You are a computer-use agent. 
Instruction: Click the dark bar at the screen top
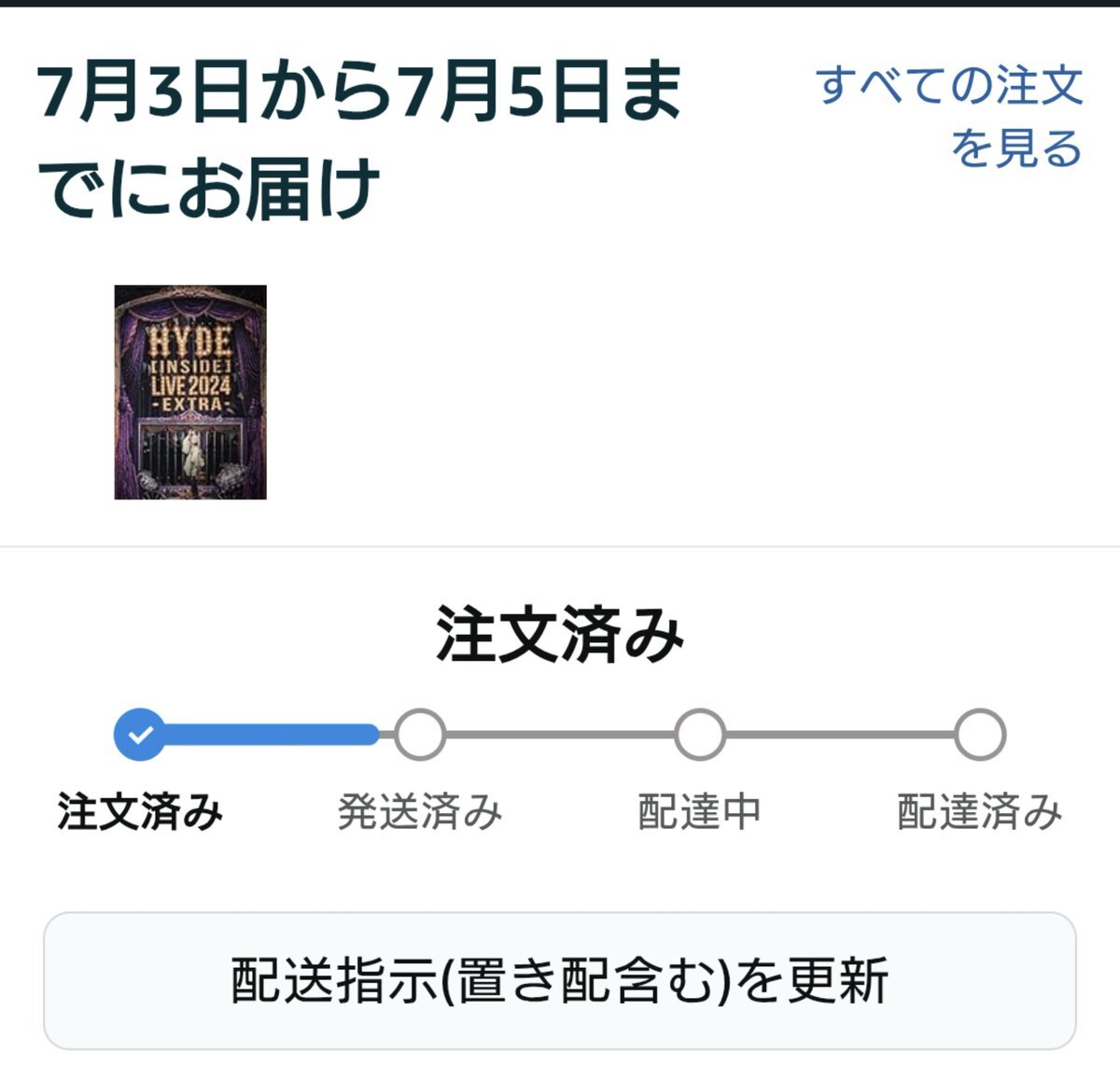tap(560, 4)
